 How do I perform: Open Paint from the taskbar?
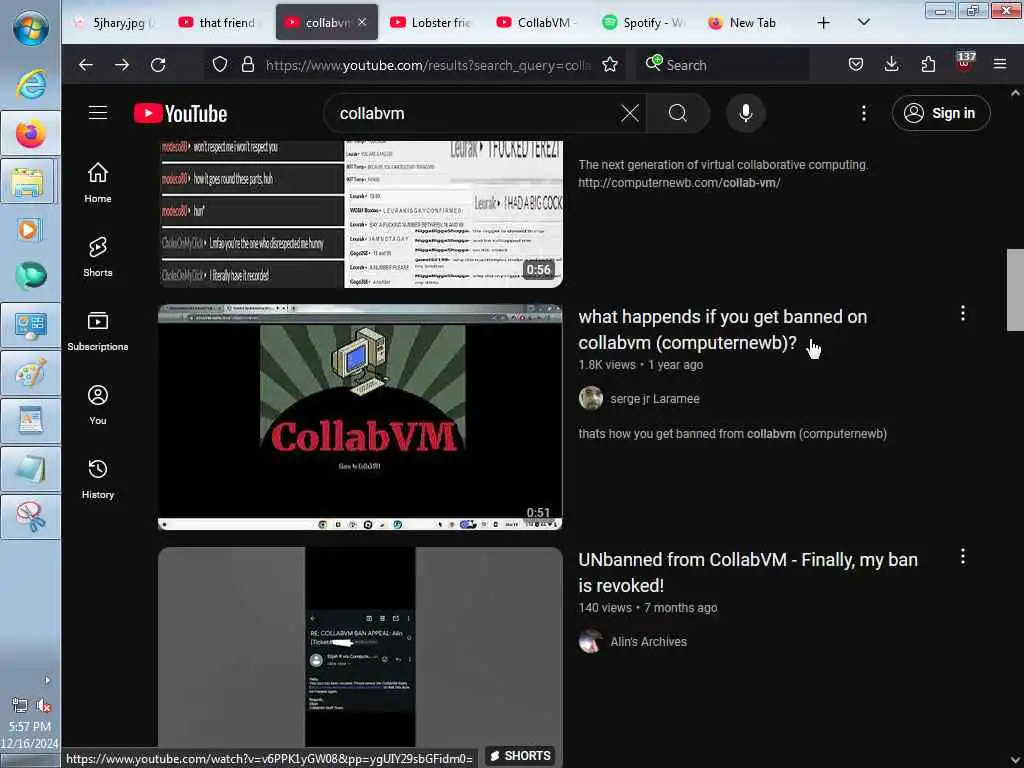tap(30, 374)
